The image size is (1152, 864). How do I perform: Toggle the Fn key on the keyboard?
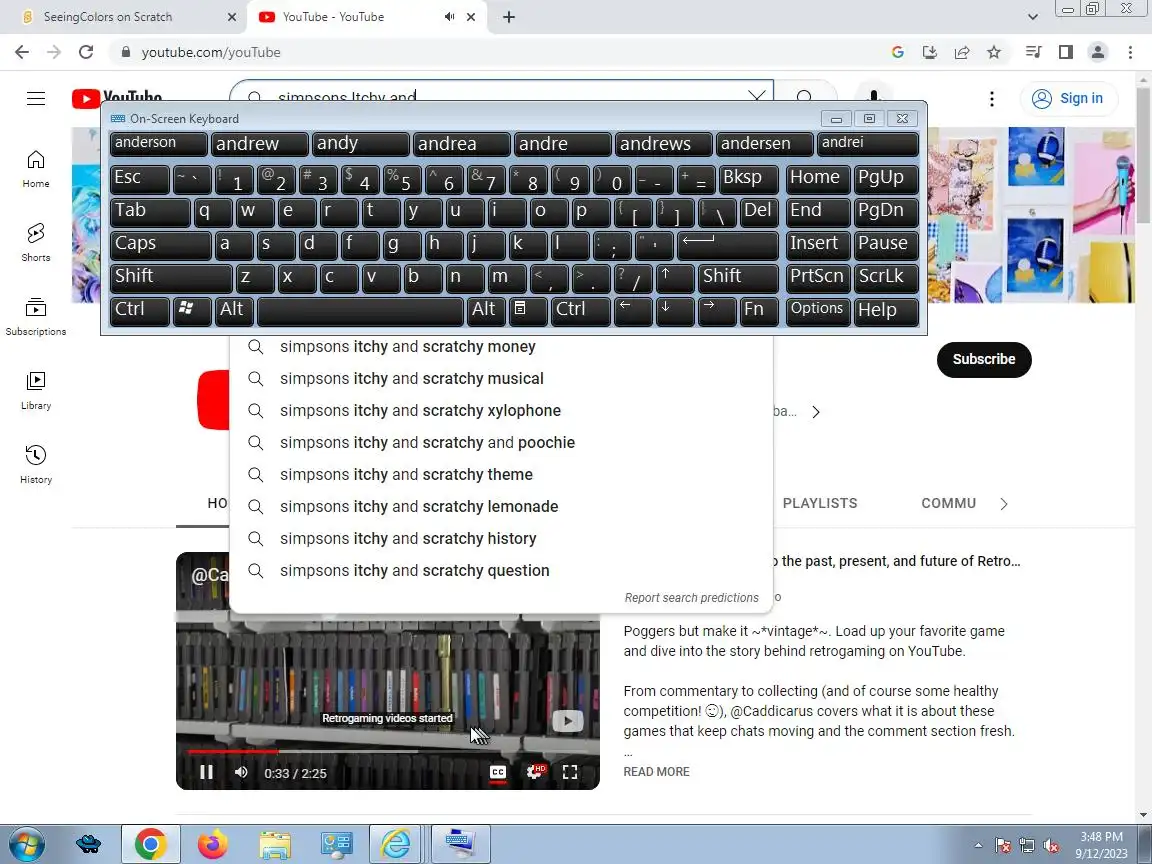[x=760, y=311]
